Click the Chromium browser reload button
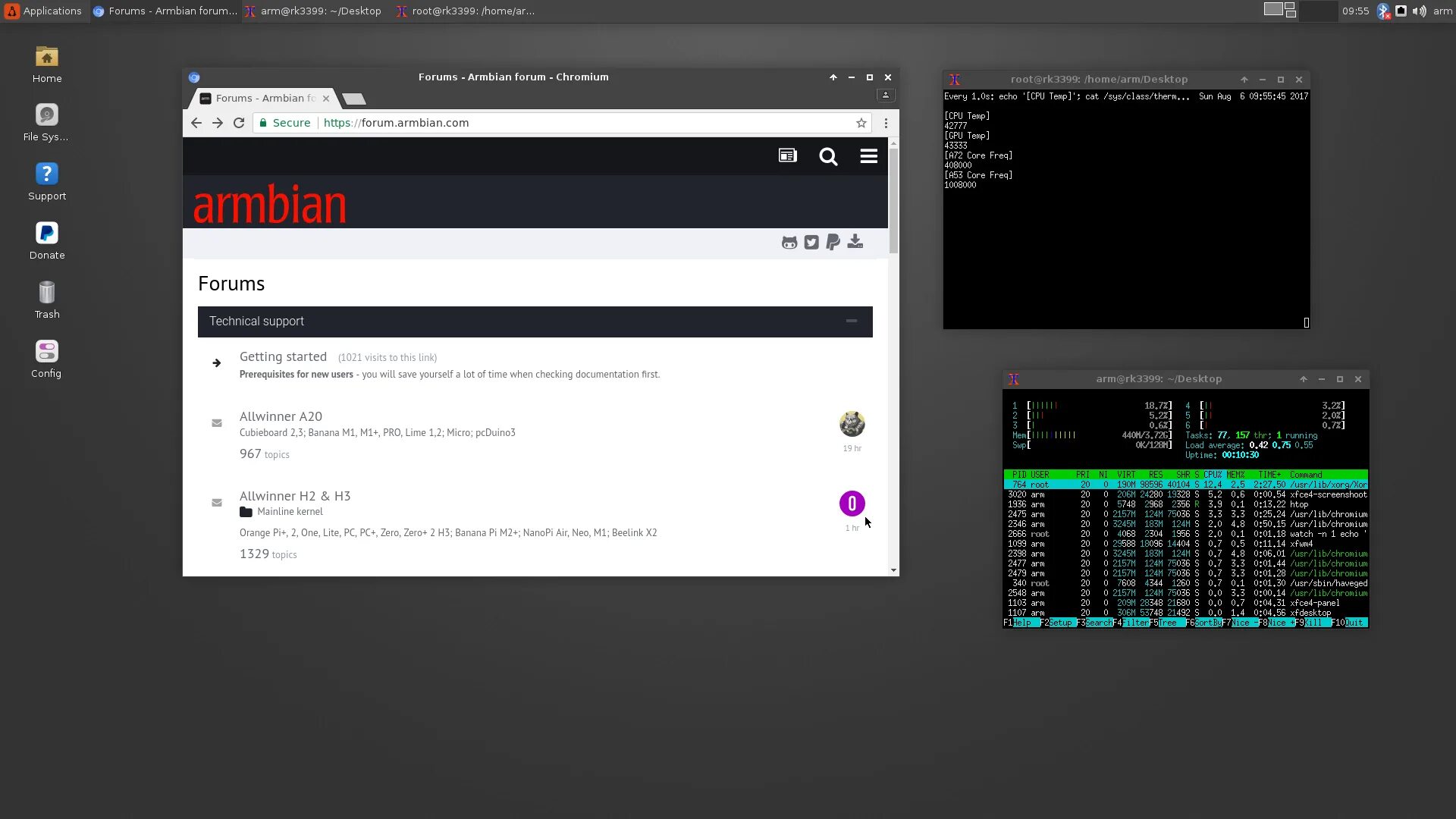Viewport: 1456px width, 819px height. coord(238,122)
